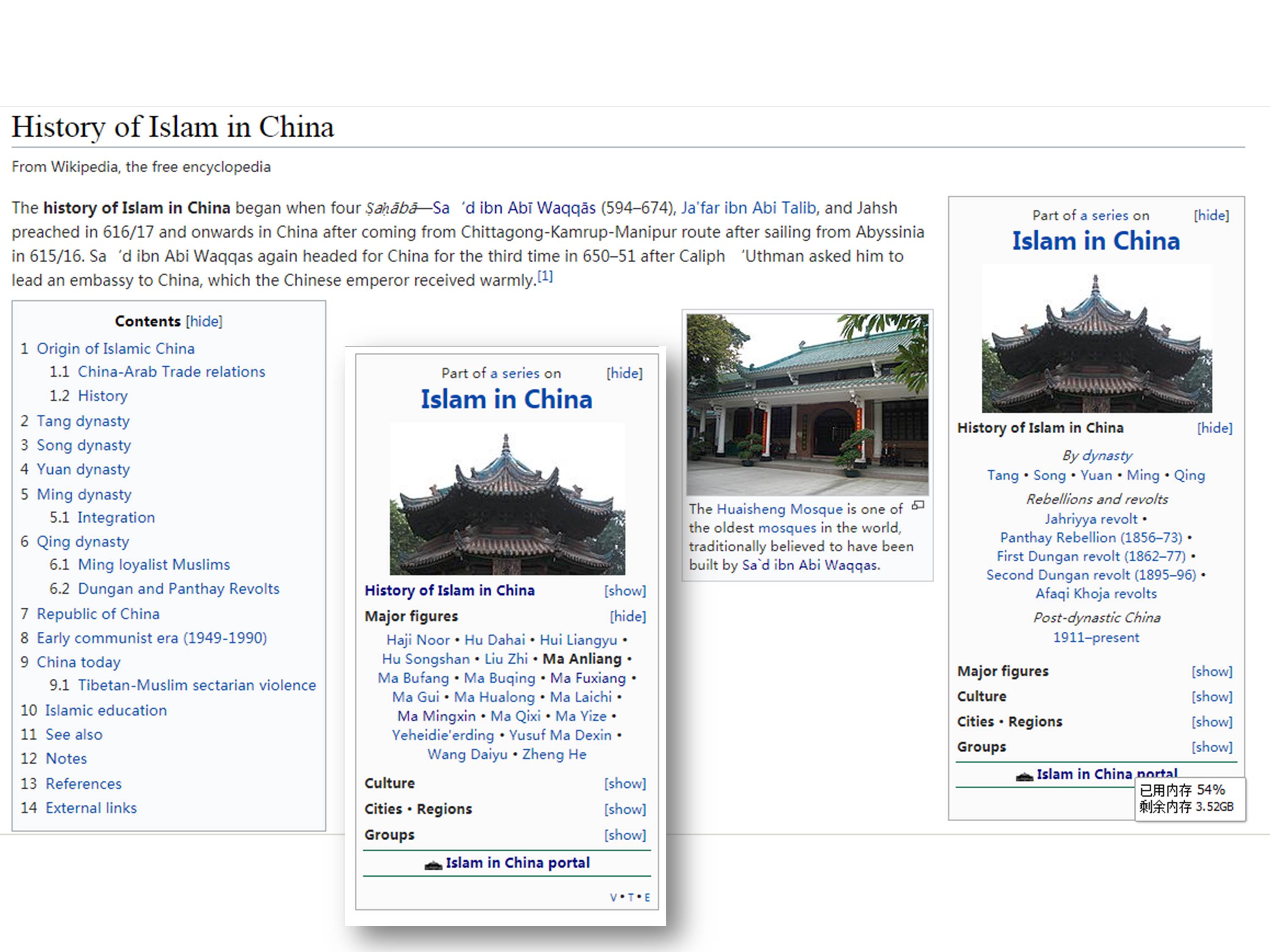Click the pagoda image in the center sidebar
The height and width of the screenshot is (952, 1270).
[507, 499]
